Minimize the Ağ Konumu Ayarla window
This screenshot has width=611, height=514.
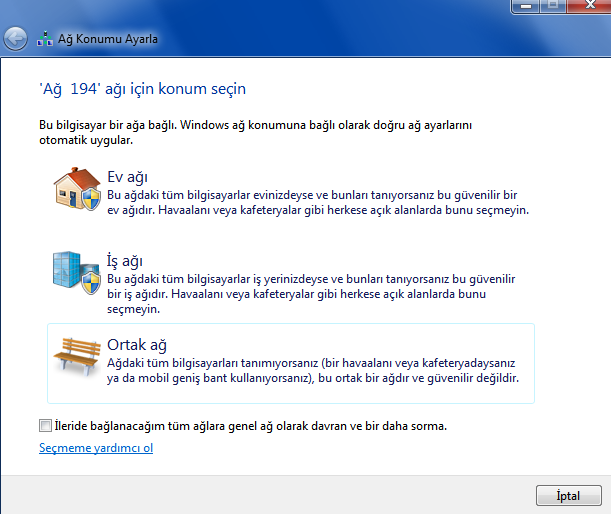(x=526, y=6)
